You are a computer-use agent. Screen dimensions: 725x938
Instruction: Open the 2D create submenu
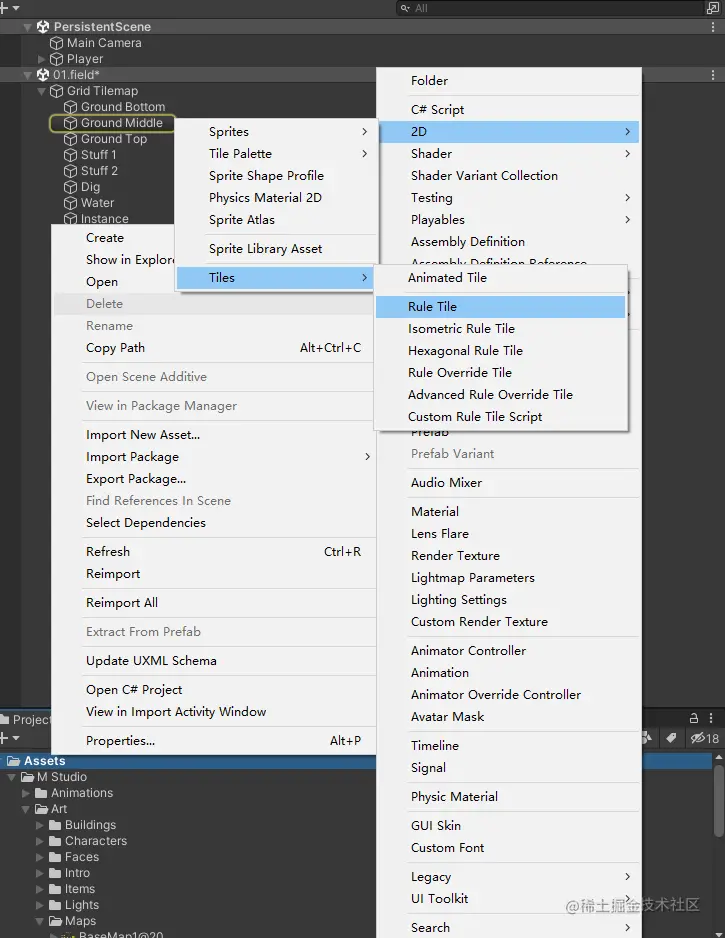click(x=509, y=132)
